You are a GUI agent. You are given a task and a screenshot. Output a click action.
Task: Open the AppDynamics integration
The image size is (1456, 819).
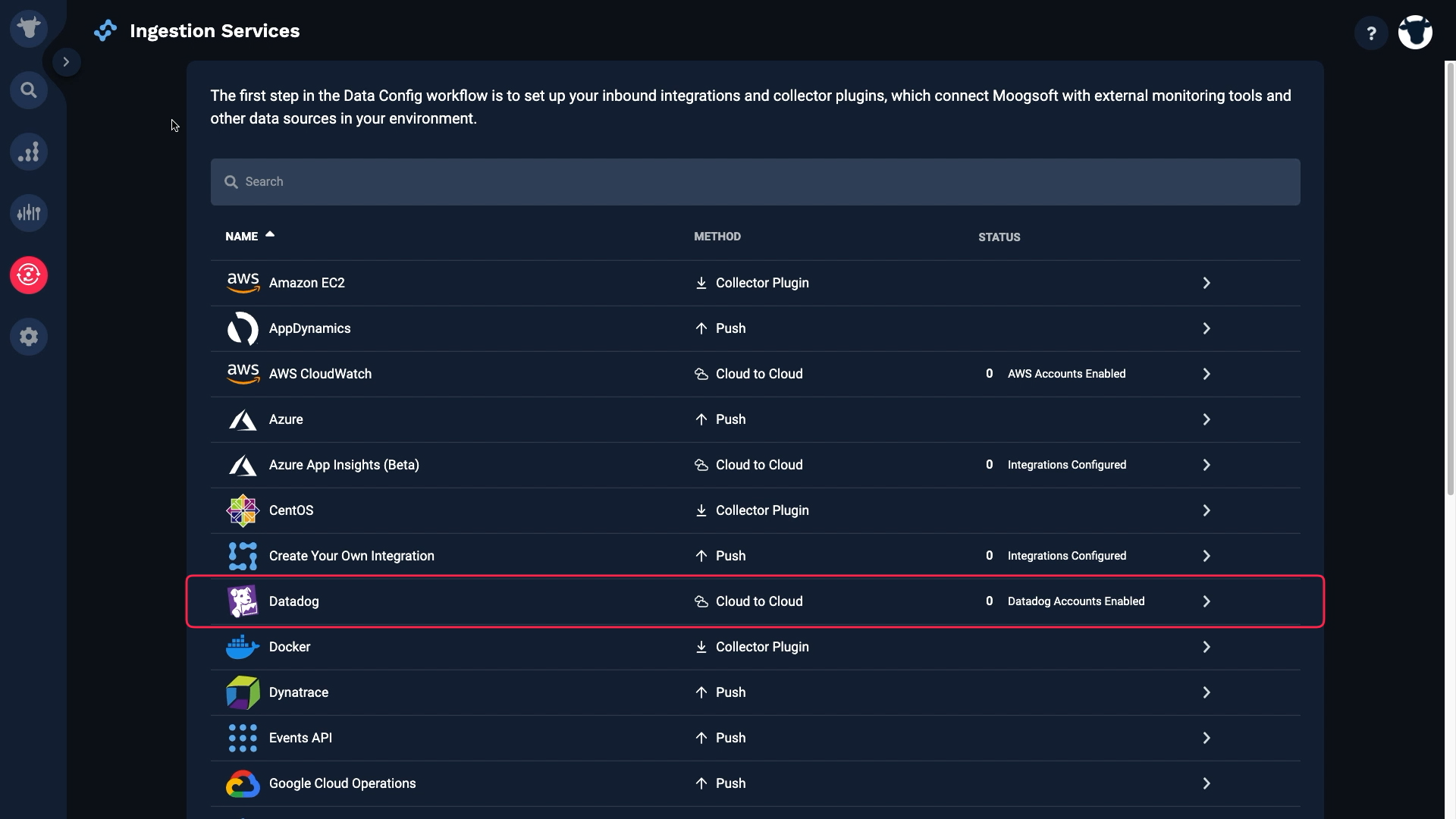pos(310,328)
